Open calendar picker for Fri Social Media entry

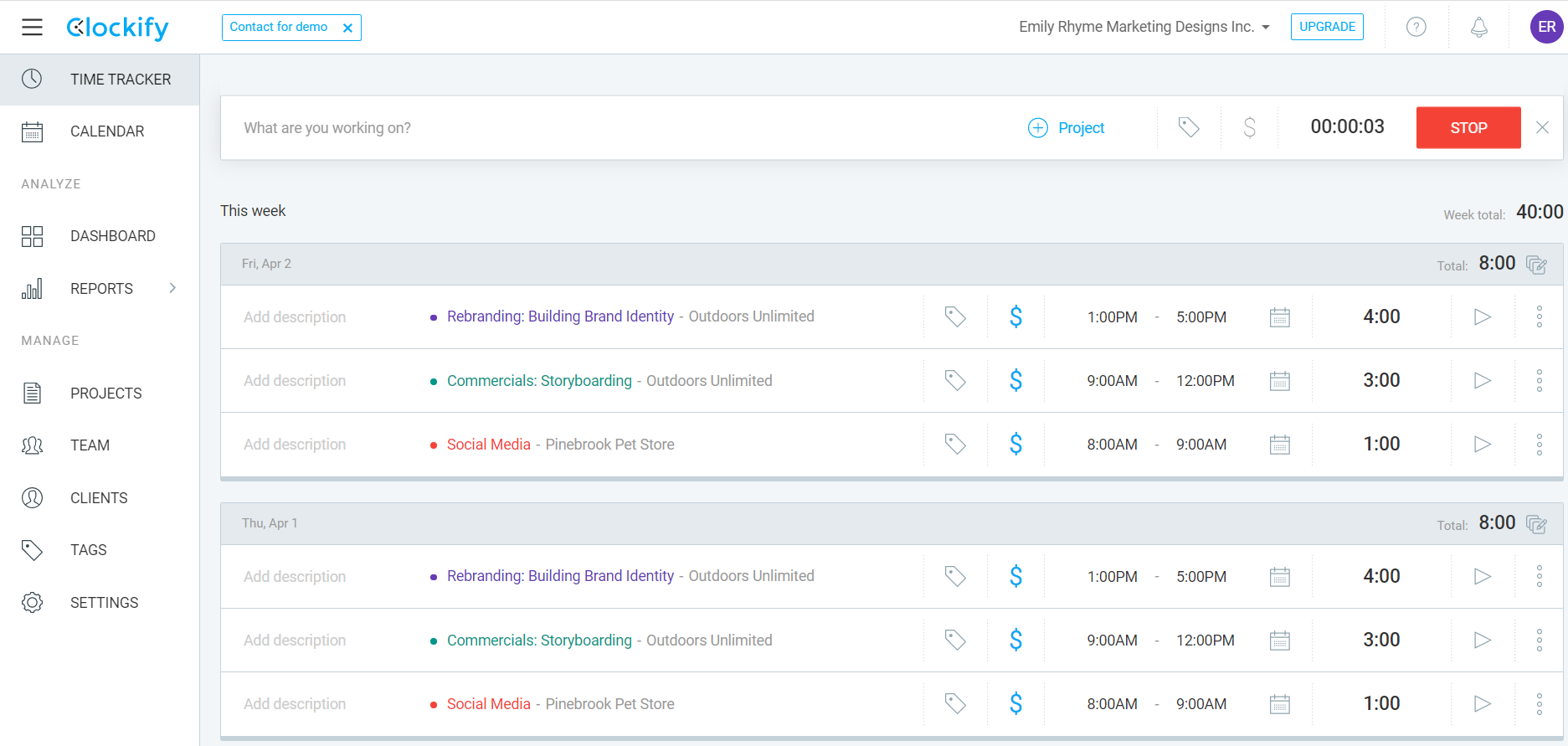(1279, 445)
